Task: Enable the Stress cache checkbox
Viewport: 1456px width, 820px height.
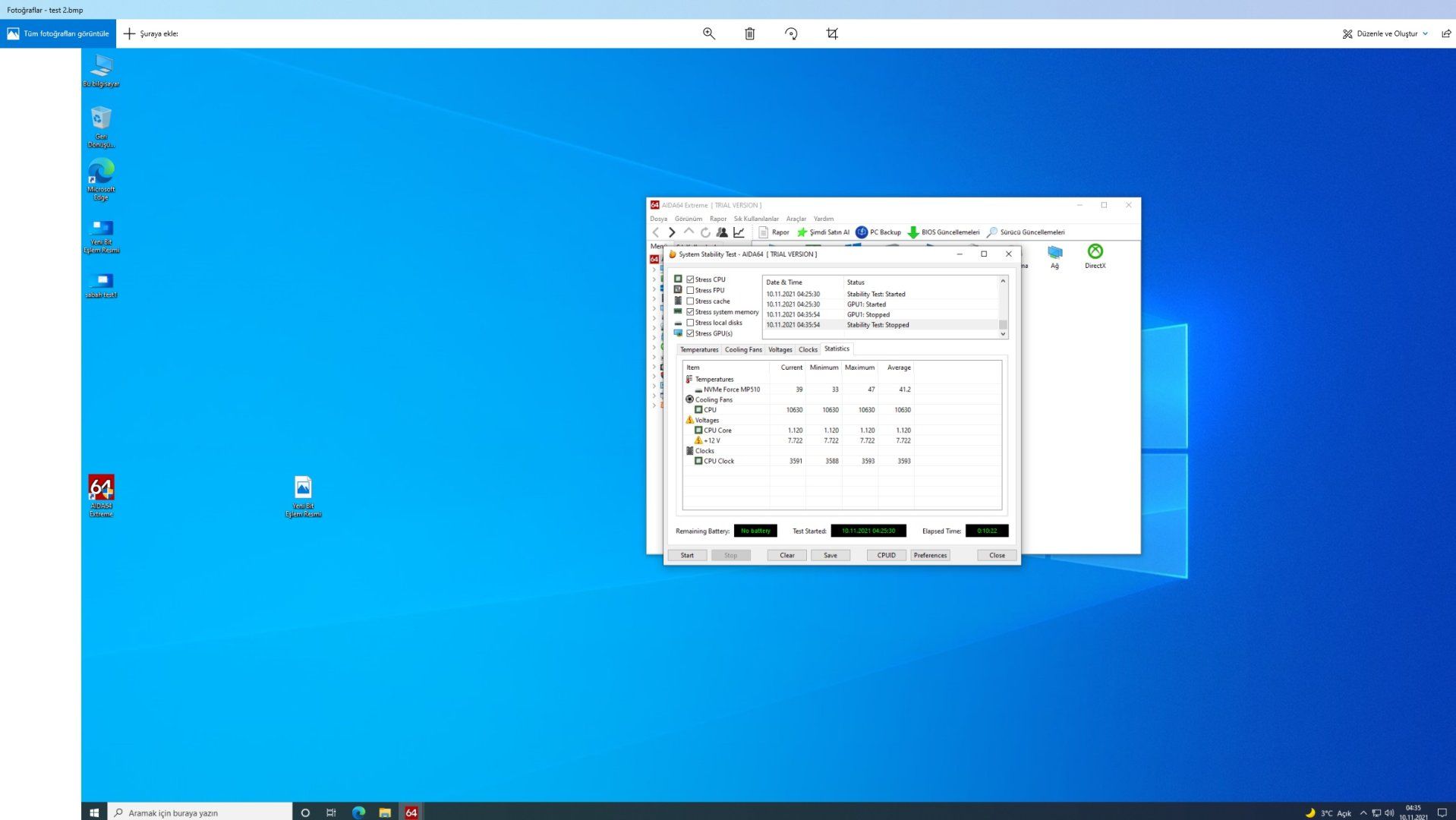Action: [x=690, y=301]
